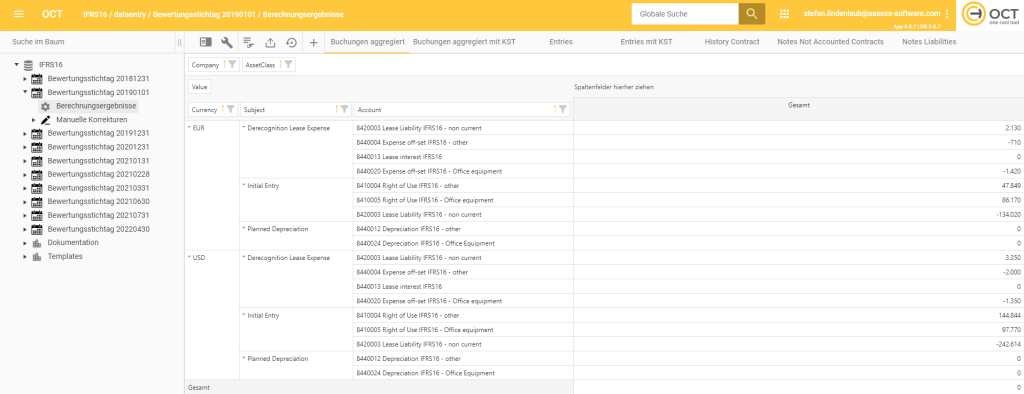Viewport: 1024px width, 394px height.
Task: Click the Currency filter funnel icon
Action: pyautogui.click(x=230, y=110)
